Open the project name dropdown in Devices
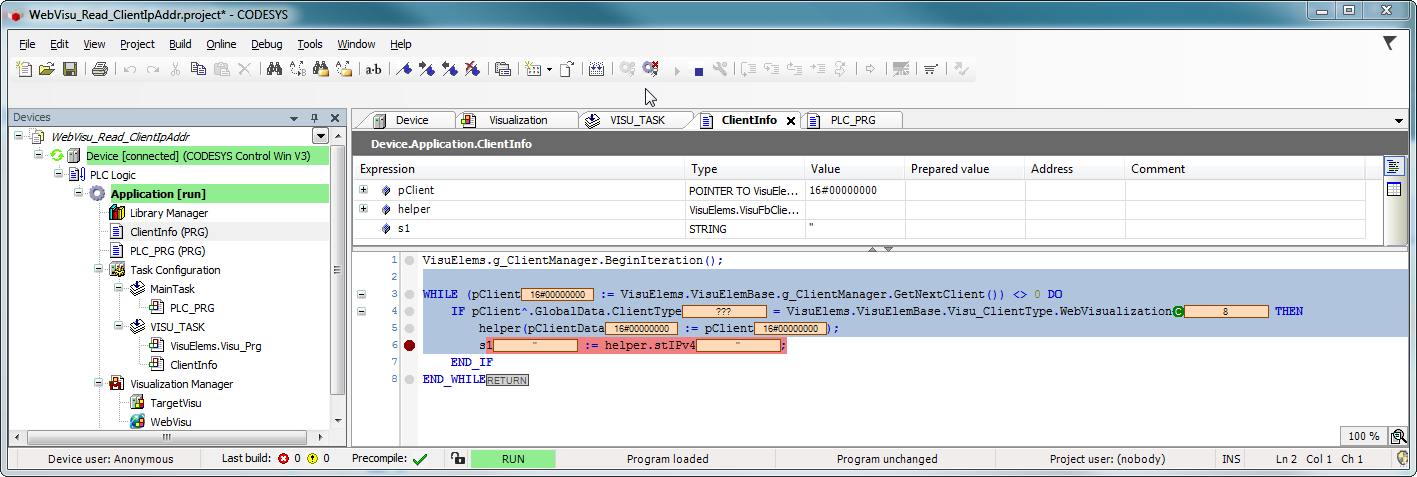This screenshot has width=1417, height=477. (x=320, y=136)
